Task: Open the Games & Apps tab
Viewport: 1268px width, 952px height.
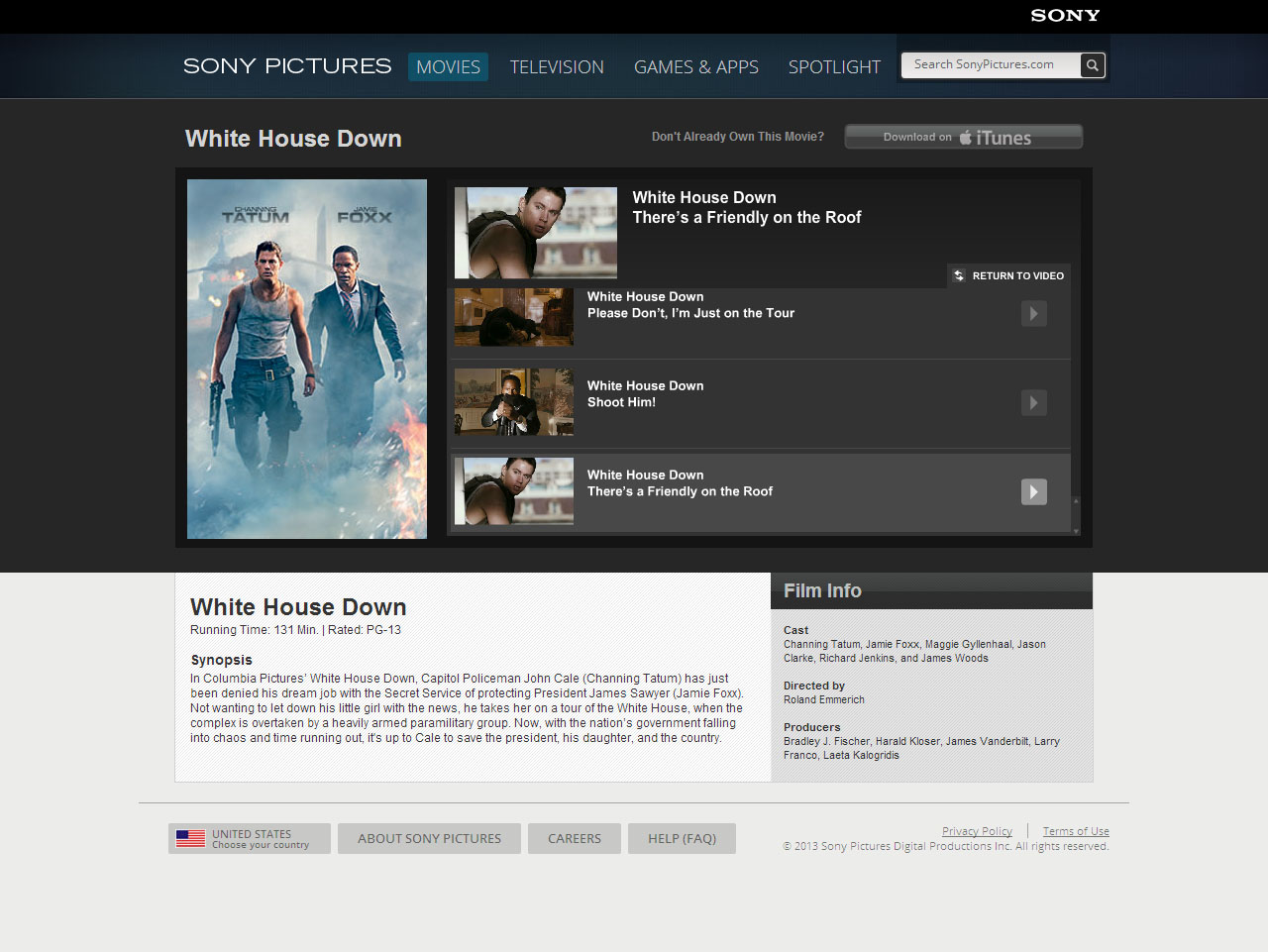Action: tap(696, 66)
